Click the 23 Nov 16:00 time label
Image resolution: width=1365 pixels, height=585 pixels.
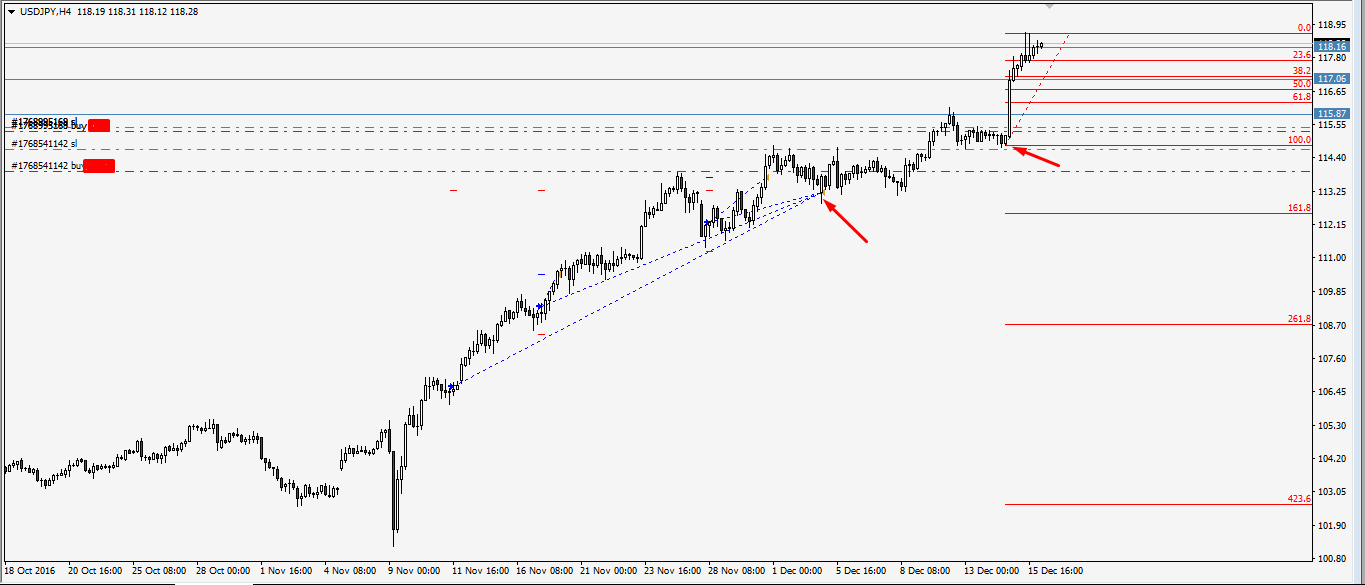pos(672,571)
